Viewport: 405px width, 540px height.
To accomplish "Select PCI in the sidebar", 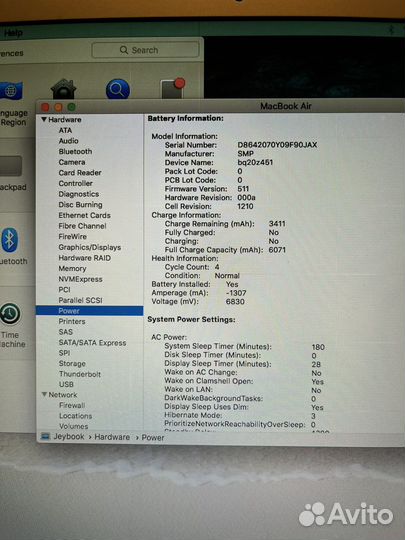I will [64, 290].
